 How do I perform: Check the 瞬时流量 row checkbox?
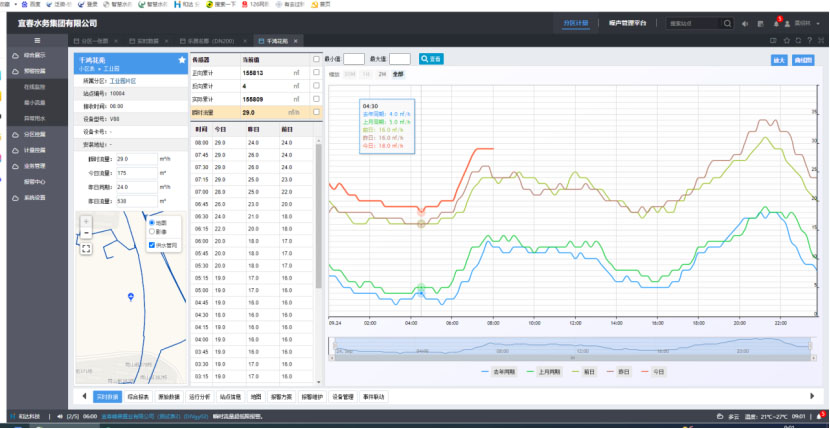pos(316,112)
